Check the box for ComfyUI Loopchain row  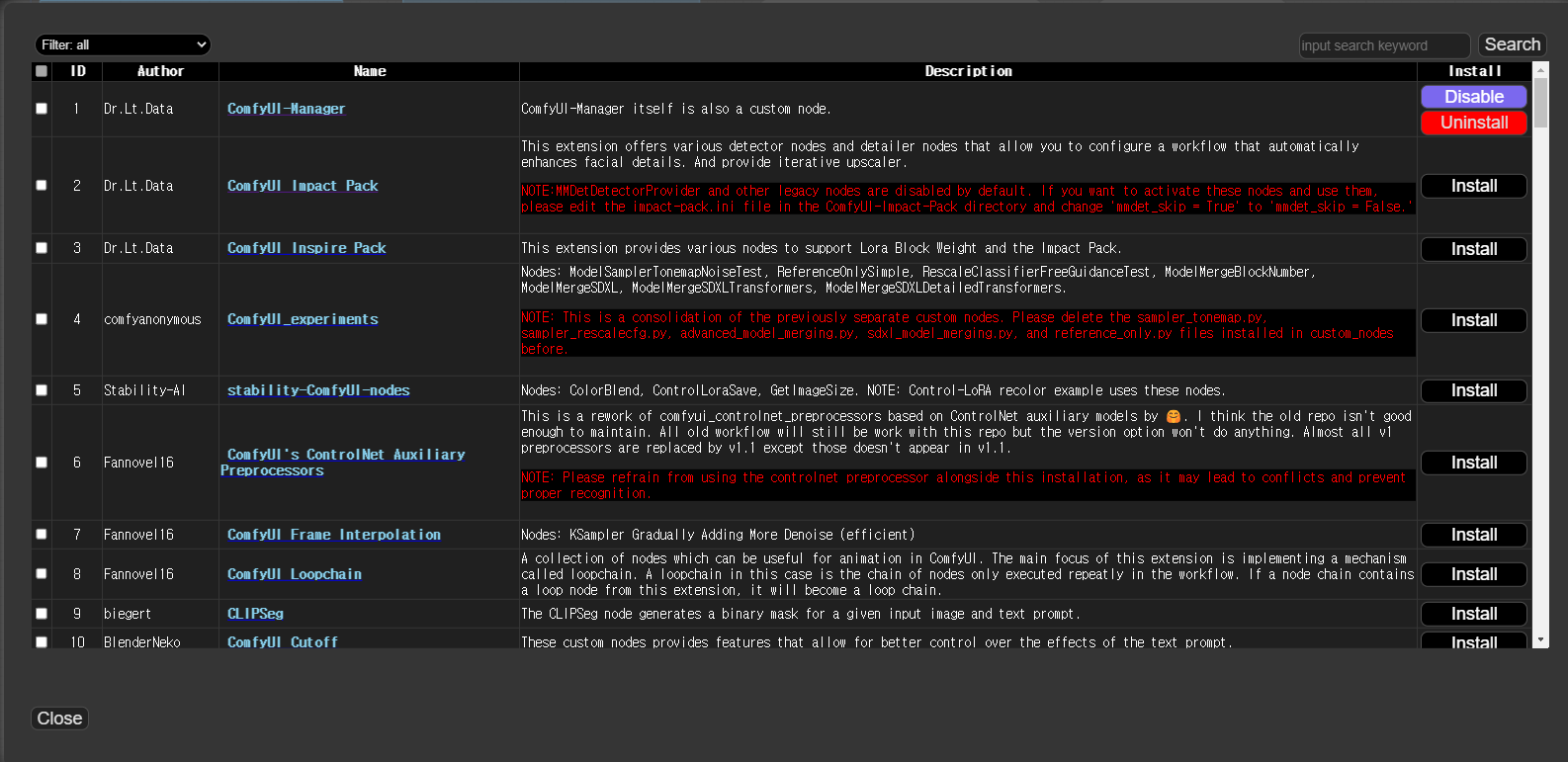coord(42,574)
